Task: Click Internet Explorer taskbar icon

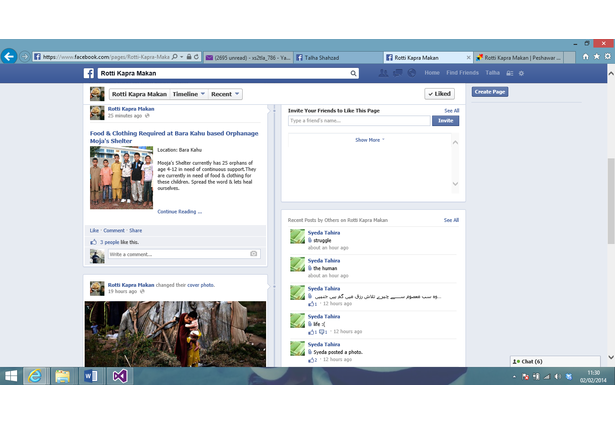Action: (x=35, y=376)
